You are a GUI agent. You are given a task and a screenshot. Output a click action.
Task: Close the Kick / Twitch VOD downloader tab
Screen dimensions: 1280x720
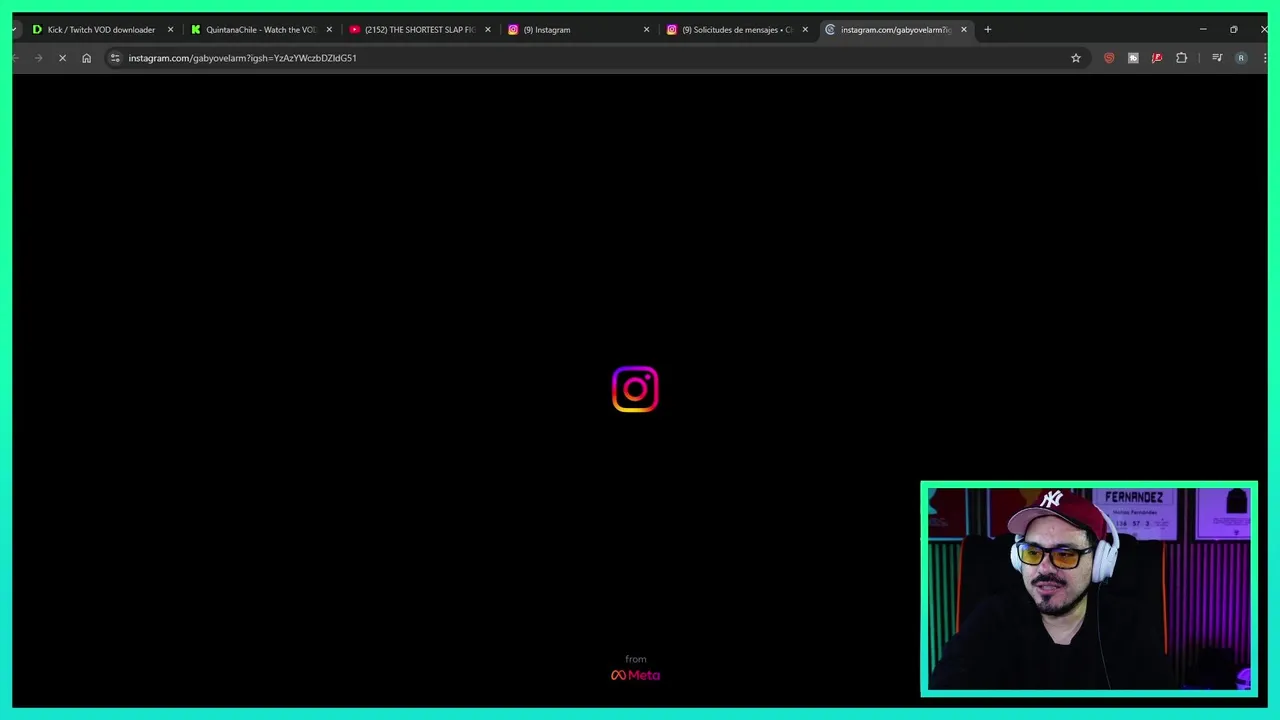(x=170, y=30)
